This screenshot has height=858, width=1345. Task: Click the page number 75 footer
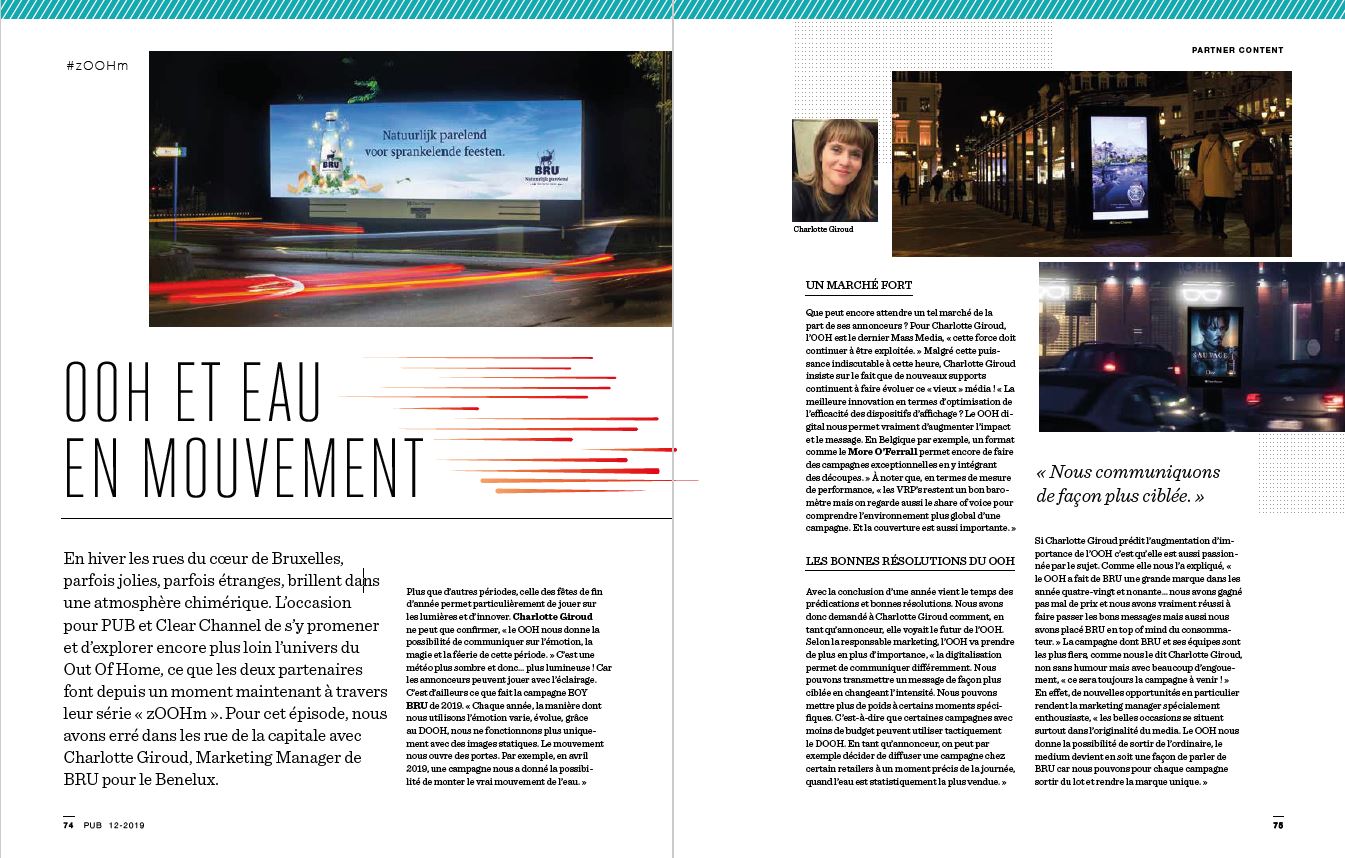click(x=1277, y=825)
